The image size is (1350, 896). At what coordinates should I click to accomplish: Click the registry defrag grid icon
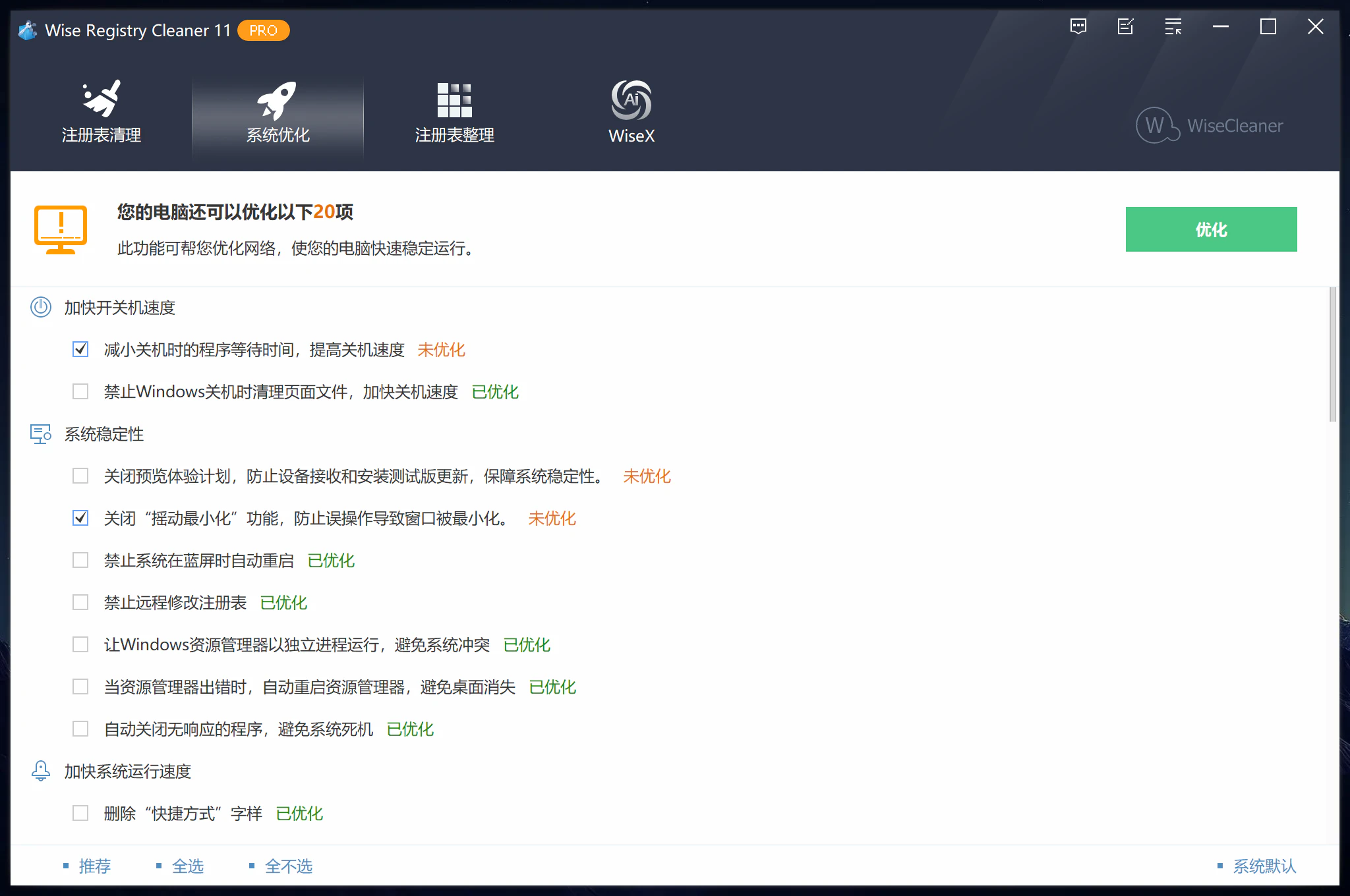pyautogui.click(x=454, y=99)
